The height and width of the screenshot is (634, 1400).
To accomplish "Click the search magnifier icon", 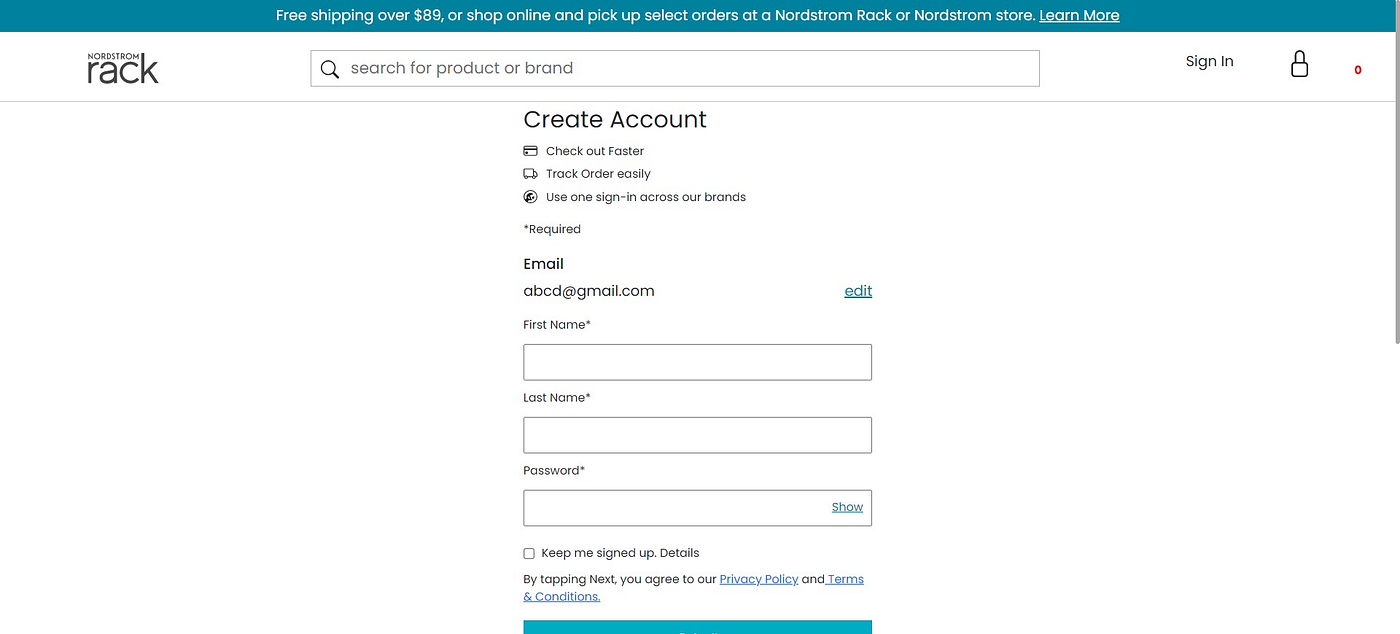I will (x=330, y=69).
